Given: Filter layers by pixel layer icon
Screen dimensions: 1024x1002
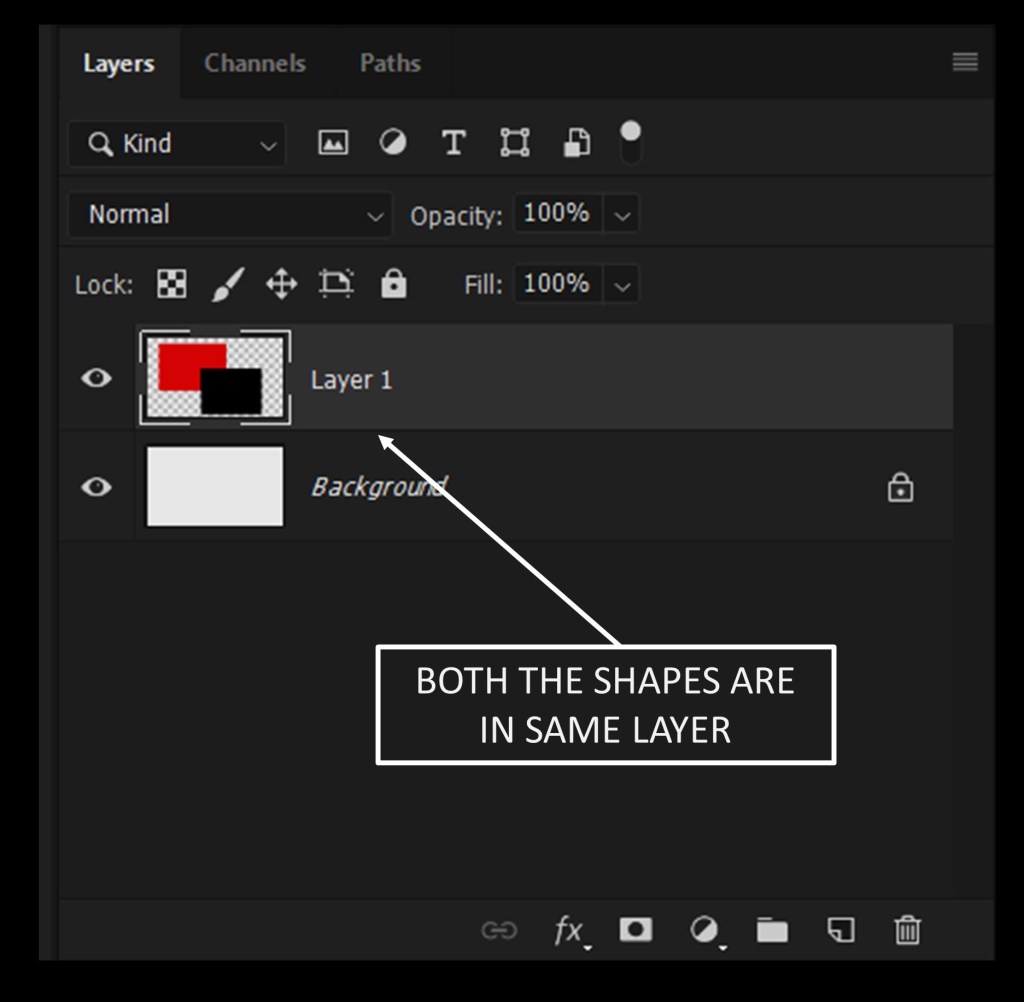Looking at the screenshot, I should (x=333, y=143).
